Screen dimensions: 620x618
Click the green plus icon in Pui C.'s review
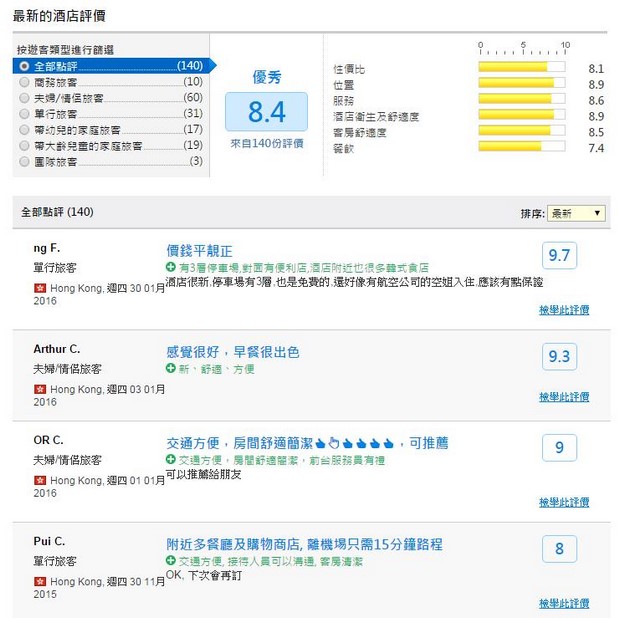(x=170, y=561)
